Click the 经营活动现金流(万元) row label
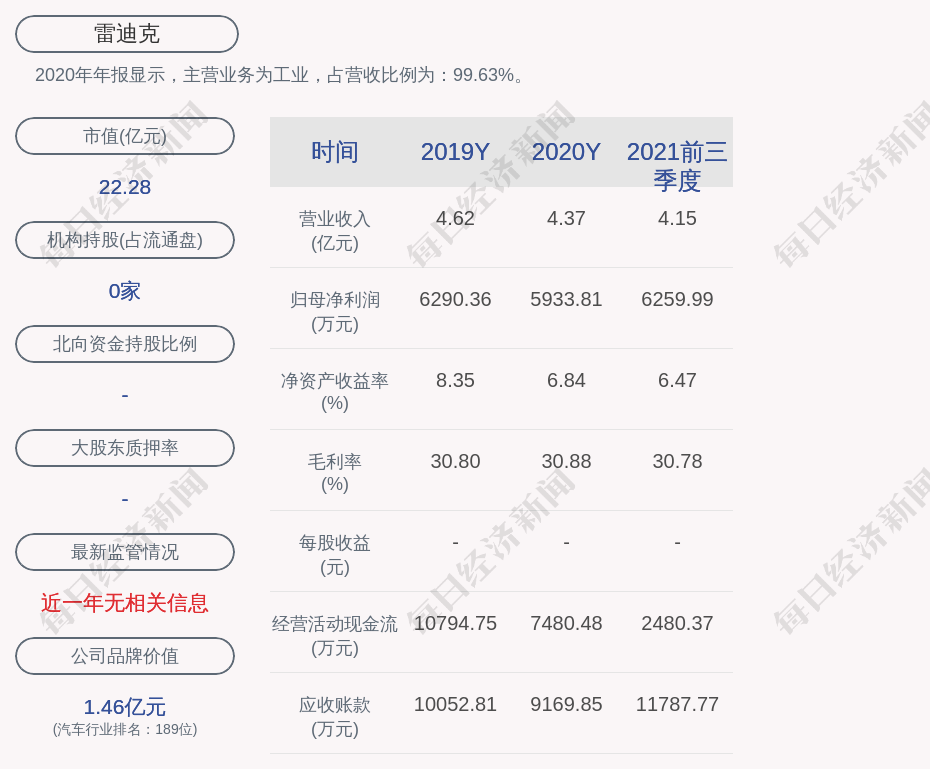Viewport: 930px width, 769px height. [x=335, y=635]
